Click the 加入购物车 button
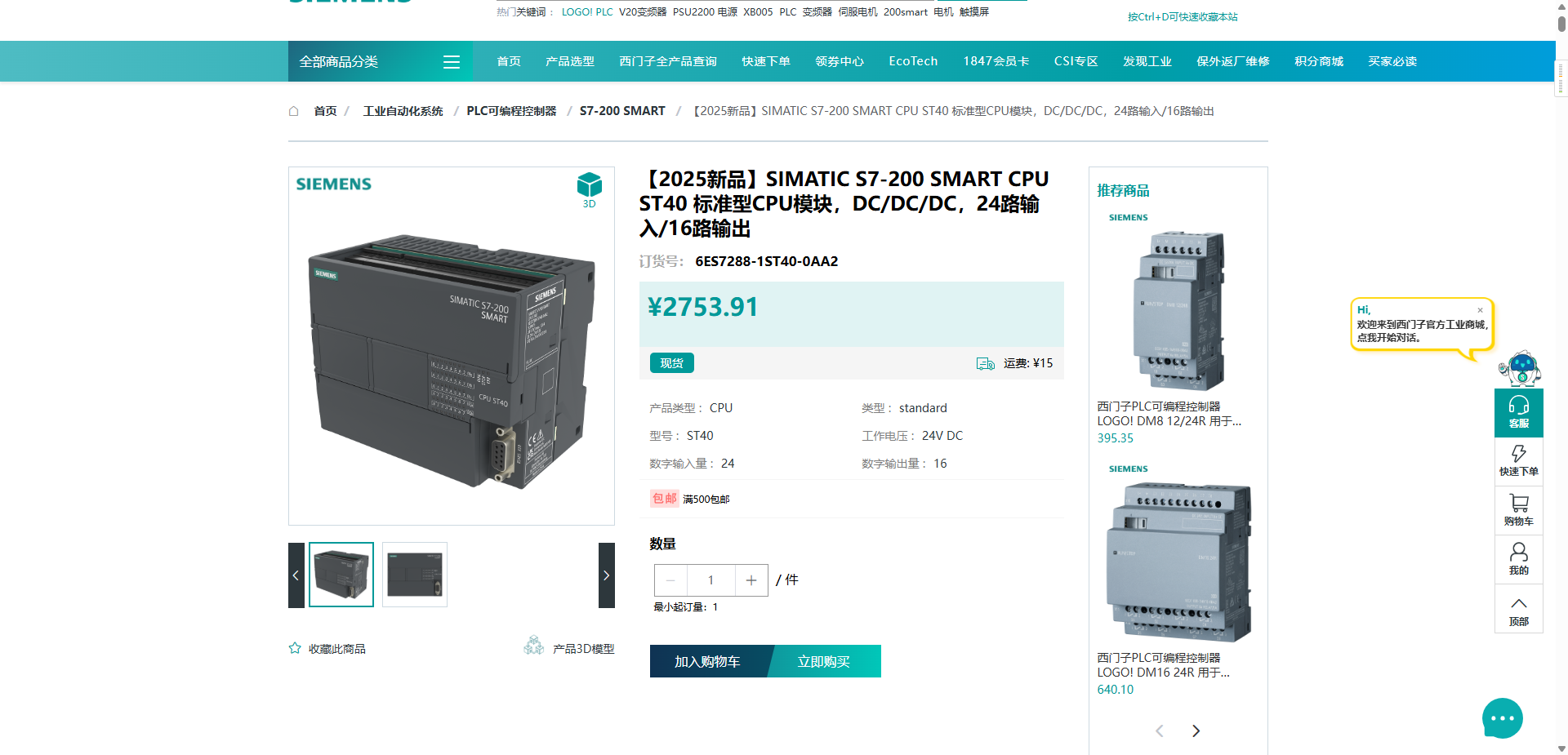 coord(707,661)
